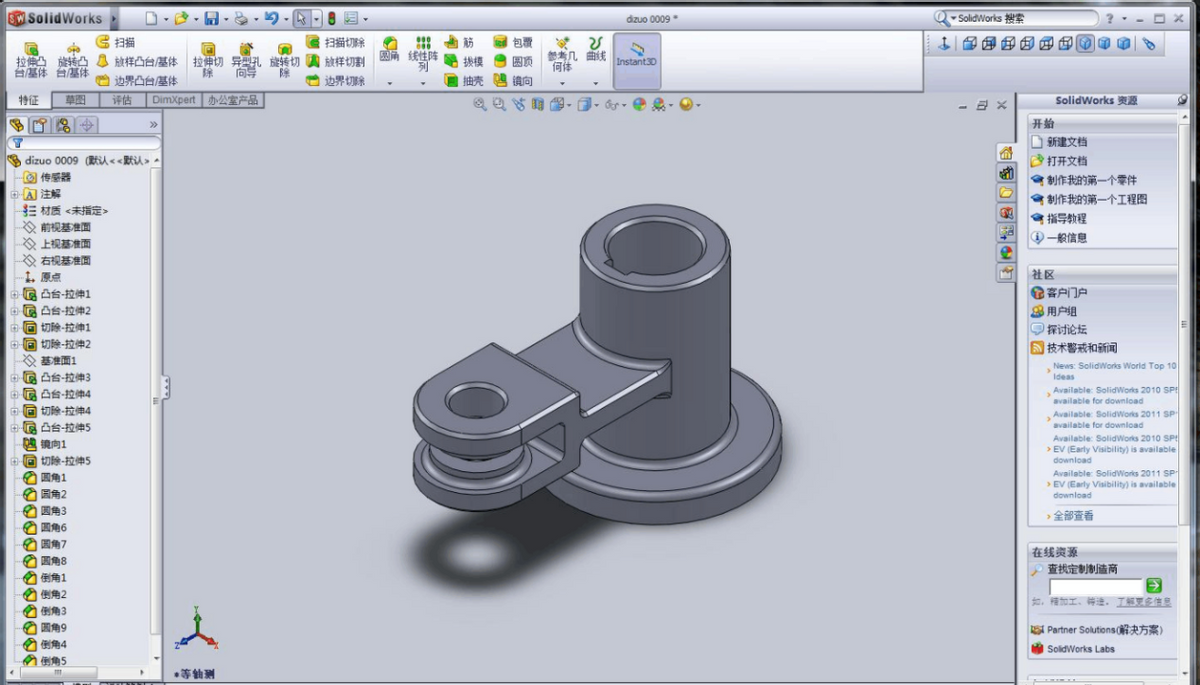Click the Save icon in the top toolbar
Viewport: 1200px width, 685px height.
211,18
